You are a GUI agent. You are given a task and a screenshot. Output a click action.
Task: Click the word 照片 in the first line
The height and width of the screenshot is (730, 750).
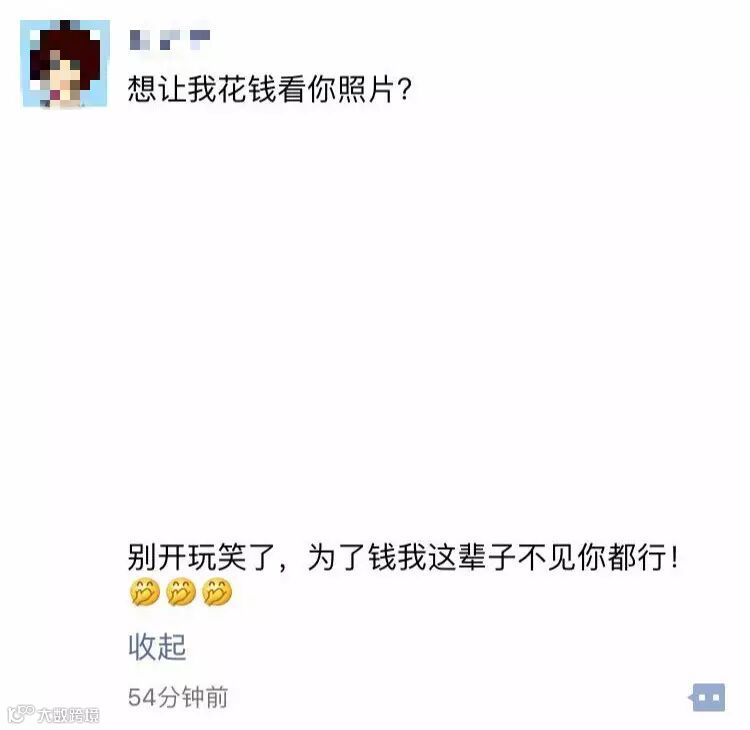367,89
